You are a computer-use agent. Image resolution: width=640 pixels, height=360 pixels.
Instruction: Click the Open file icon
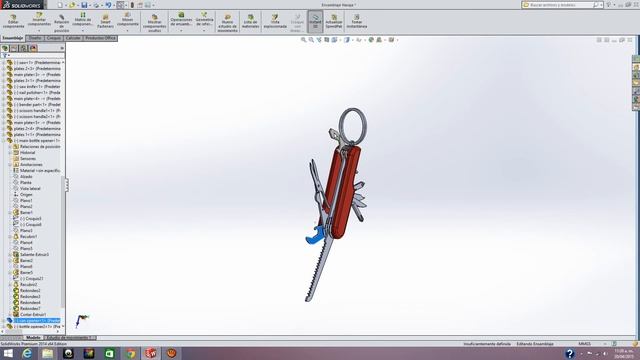point(72,5)
